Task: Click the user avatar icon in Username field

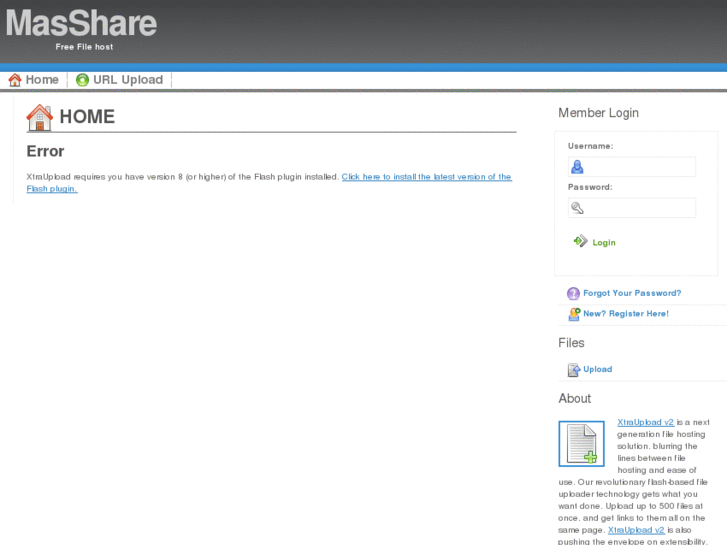Action: (x=577, y=167)
